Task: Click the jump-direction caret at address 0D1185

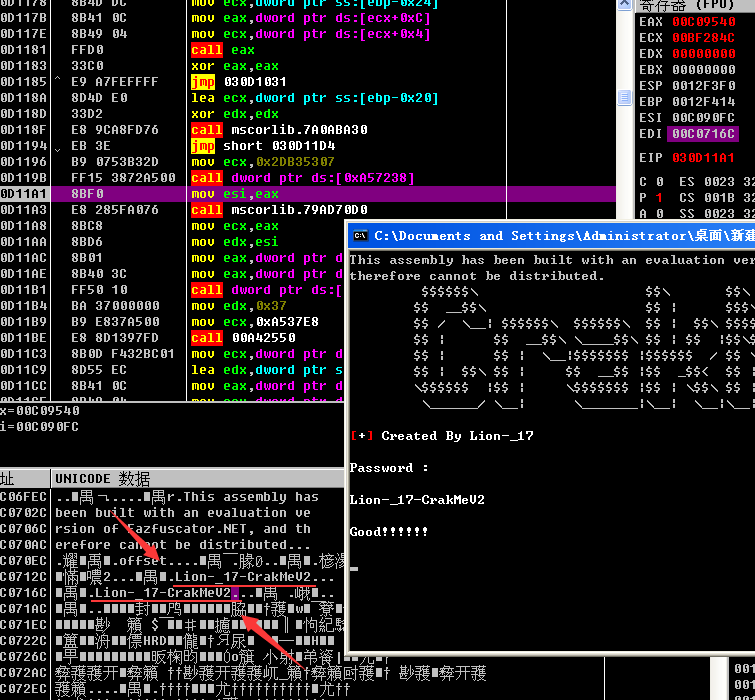Action: pos(57,81)
